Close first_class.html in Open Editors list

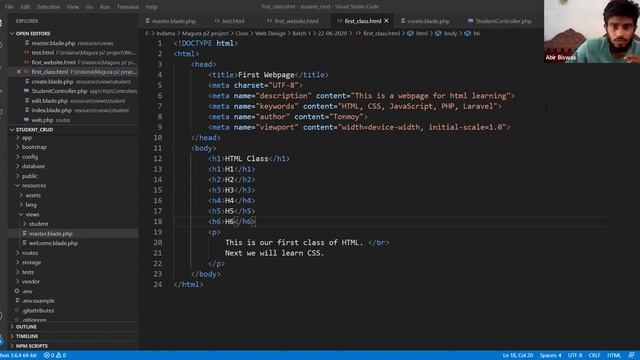pos(19,72)
